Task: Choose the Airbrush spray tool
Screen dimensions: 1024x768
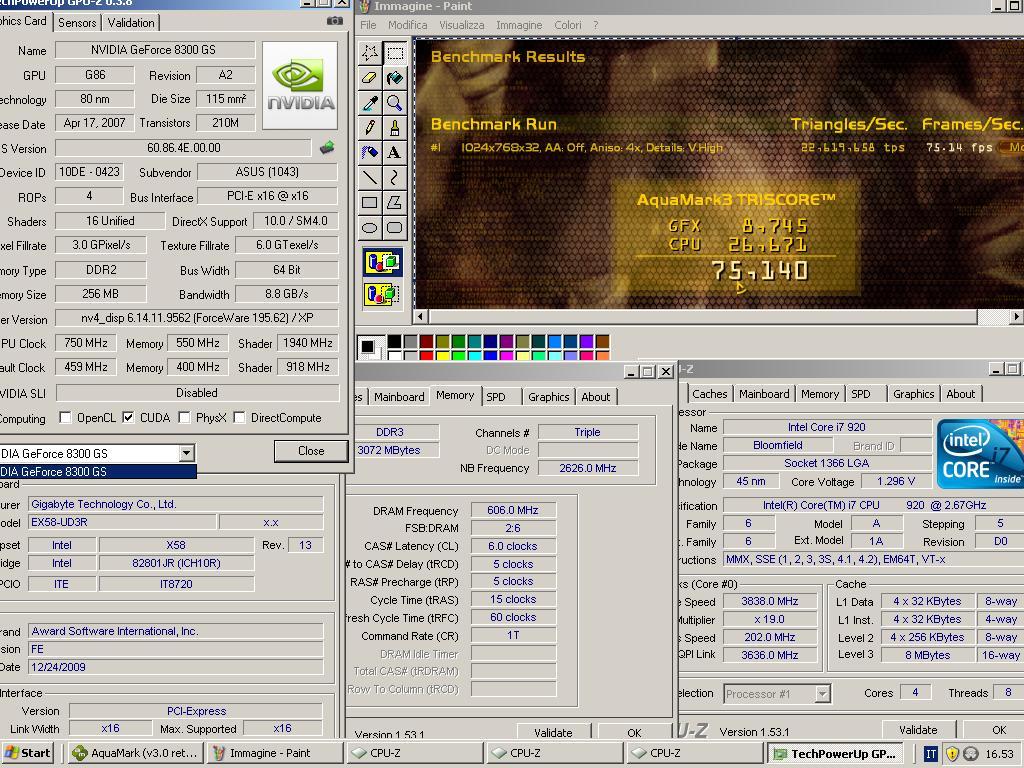Action: click(370, 152)
